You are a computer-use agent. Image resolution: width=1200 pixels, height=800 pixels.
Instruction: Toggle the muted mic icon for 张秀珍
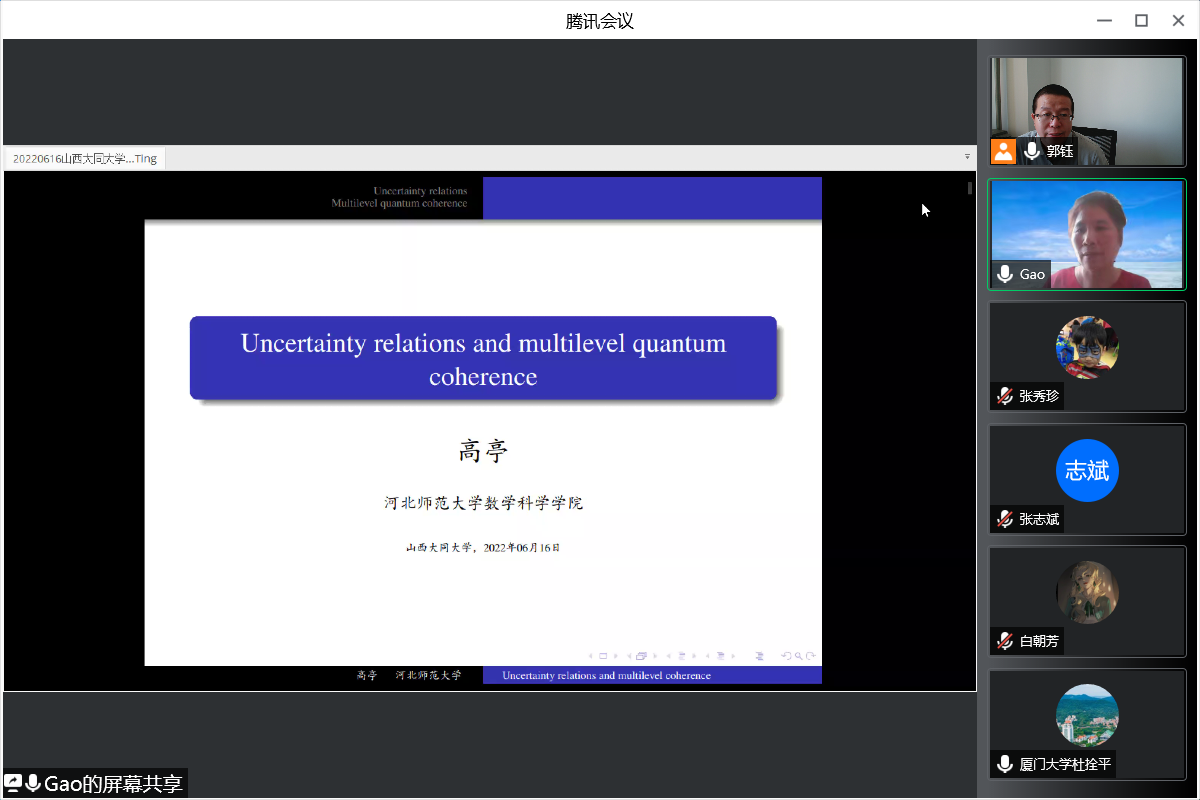(x=1005, y=396)
